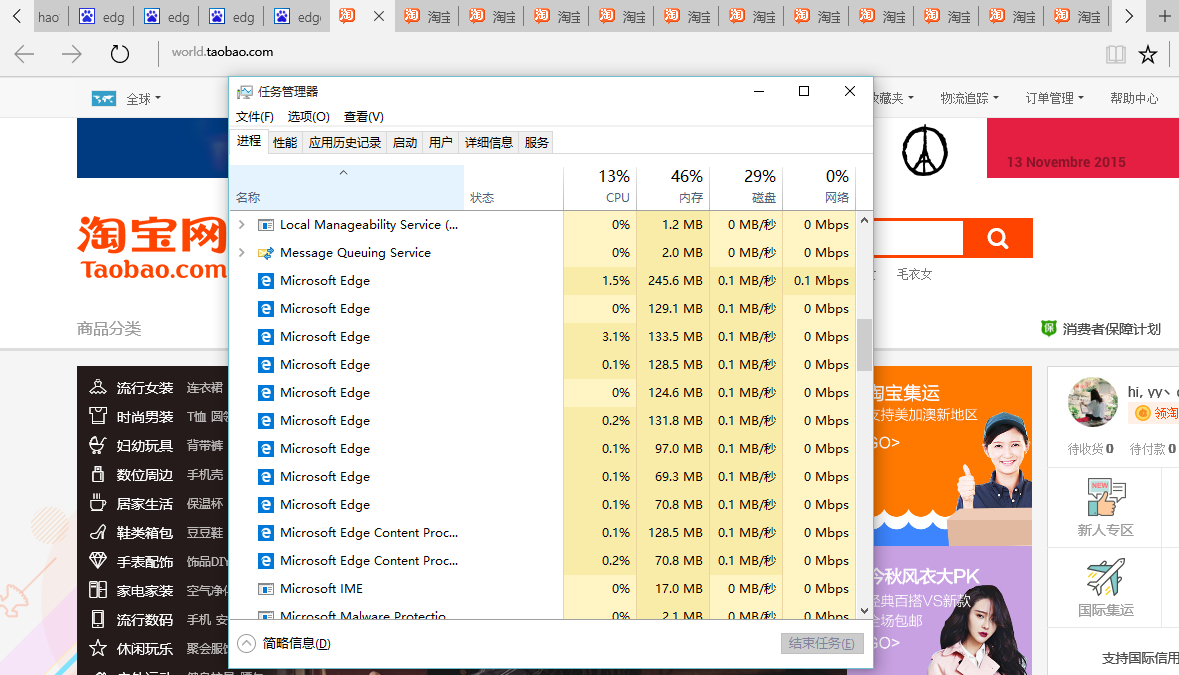
Task: Open reading view icon in address bar
Action: point(1116,54)
